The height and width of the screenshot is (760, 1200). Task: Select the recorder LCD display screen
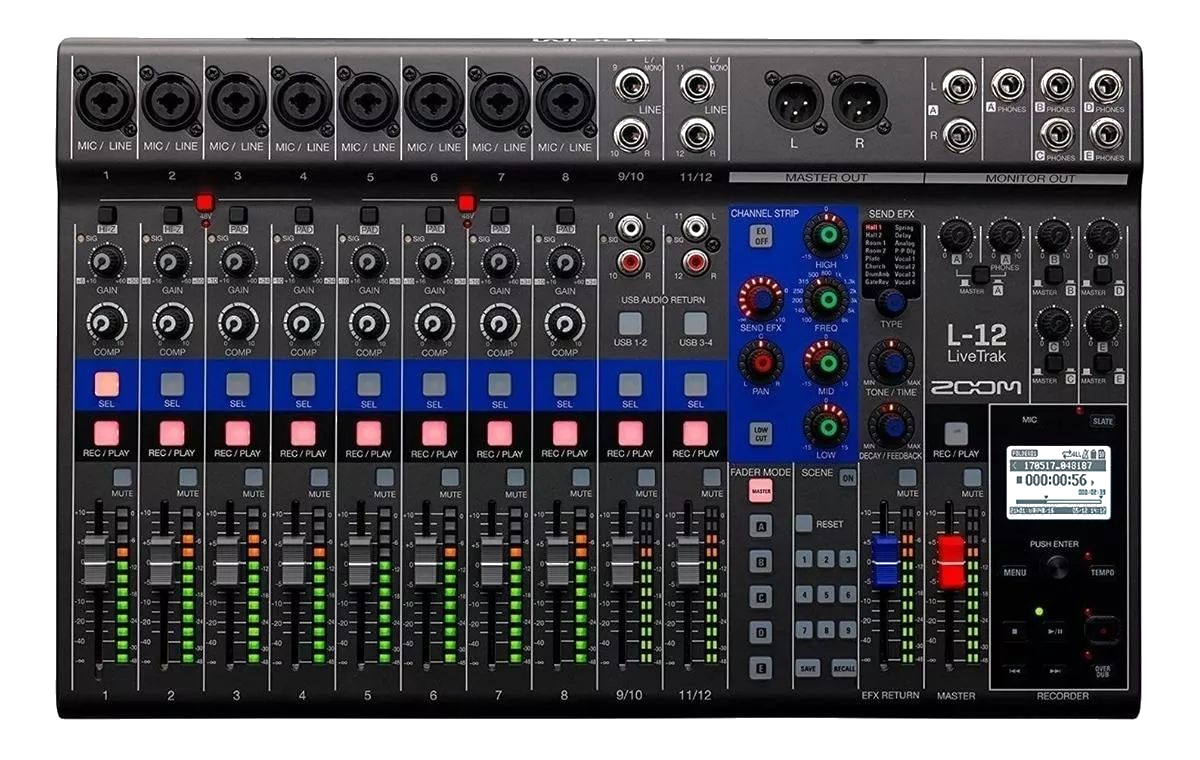(1058, 482)
